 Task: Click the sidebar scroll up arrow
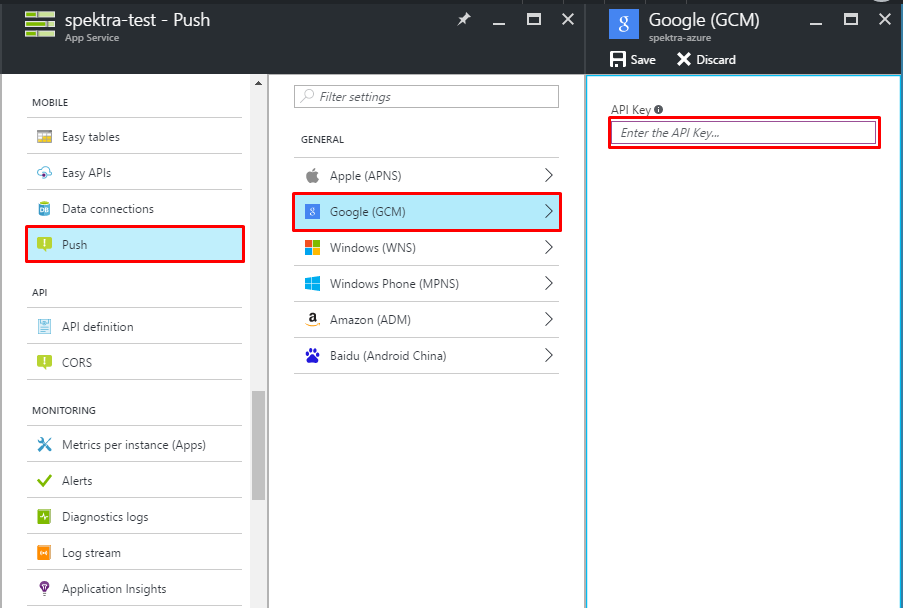tap(259, 83)
